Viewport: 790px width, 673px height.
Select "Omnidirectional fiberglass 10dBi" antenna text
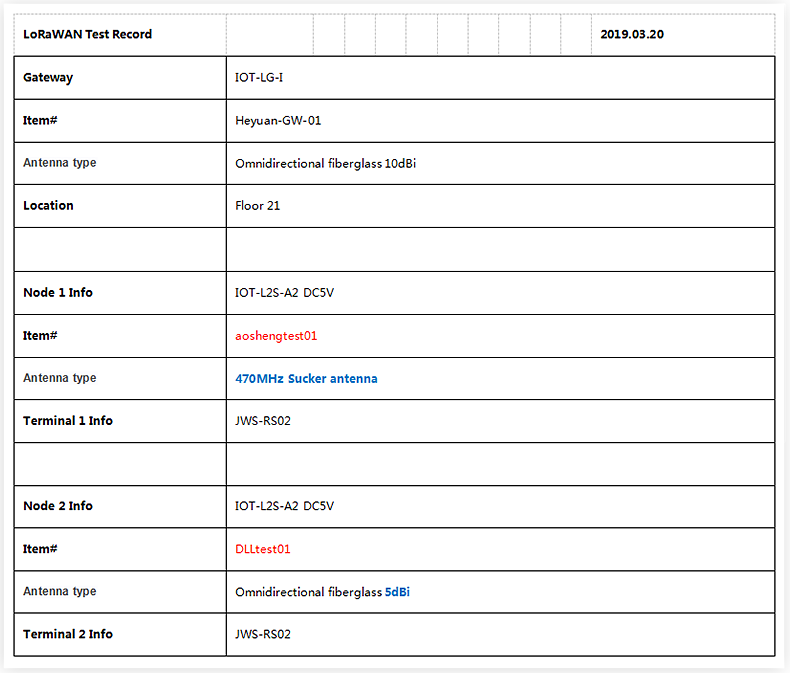click(x=325, y=163)
